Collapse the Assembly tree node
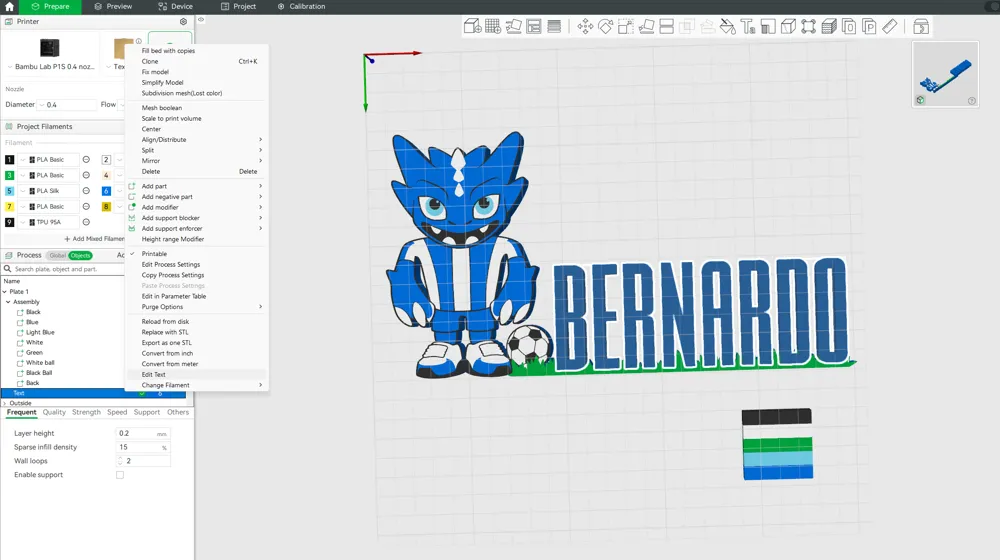This screenshot has height=560, width=1000. click(x=8, y=302)
